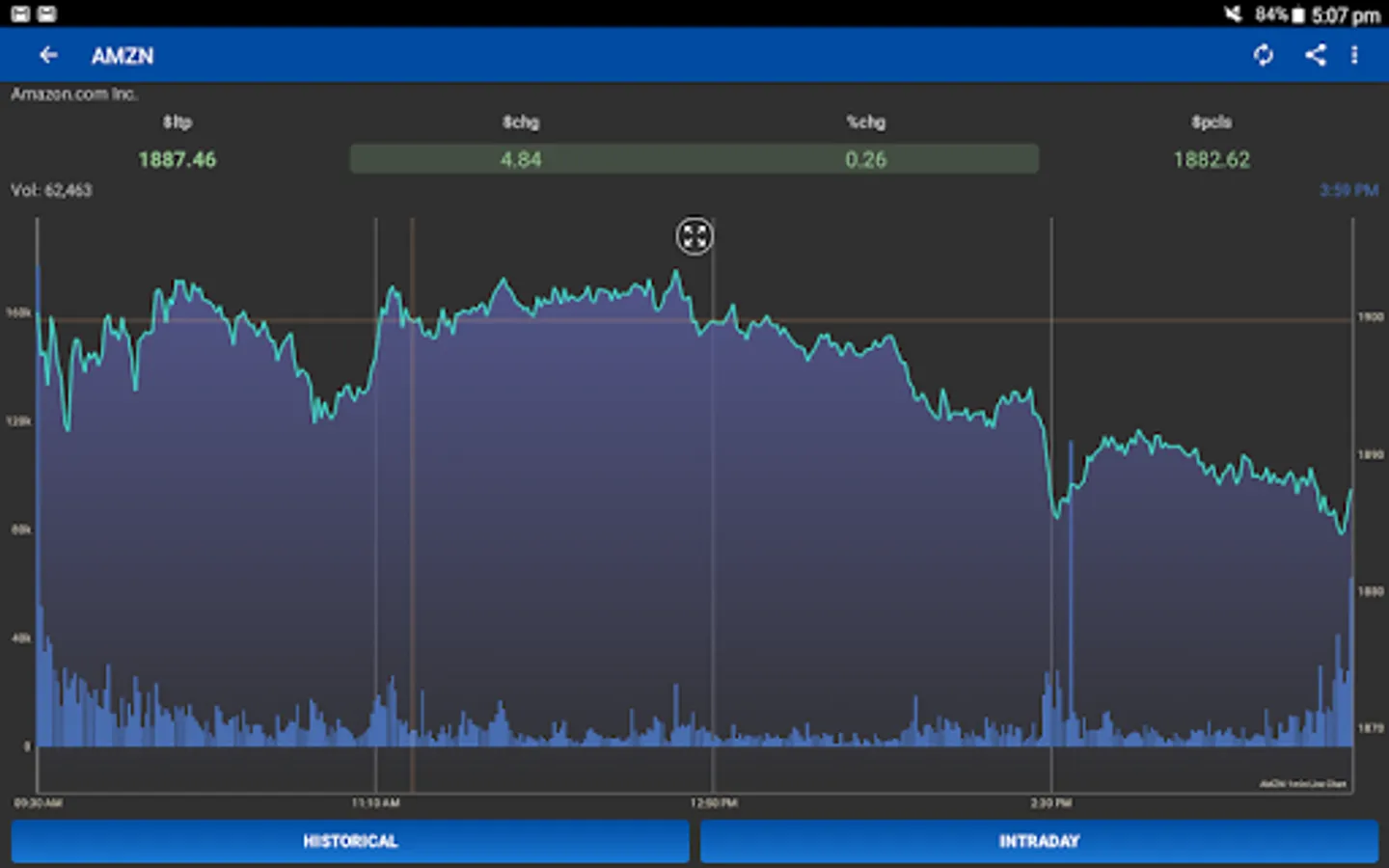Tap the 5:07 pm system clock

pyautogui.click(x=1346, y=15)
